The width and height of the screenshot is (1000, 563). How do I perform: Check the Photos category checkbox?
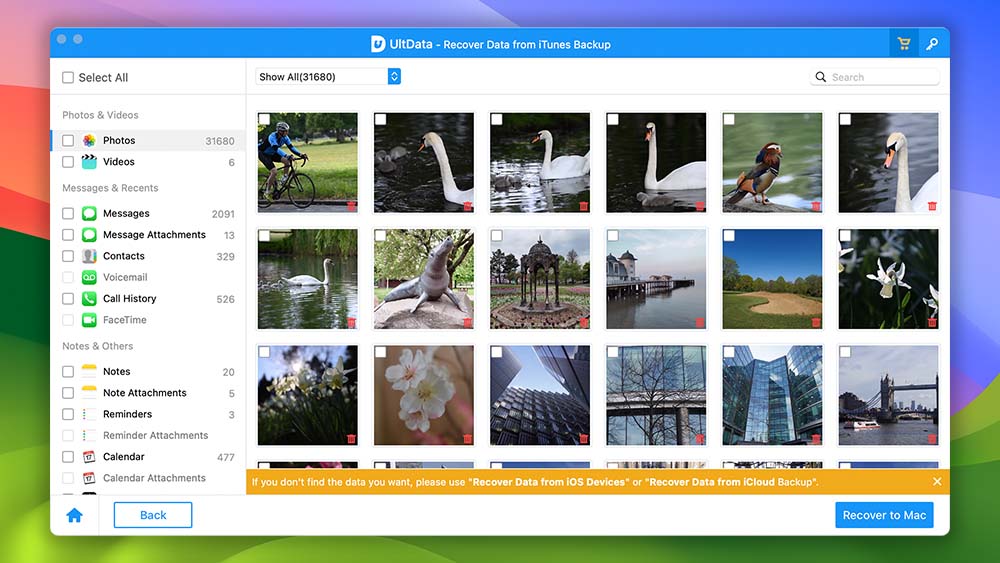pyautogui.click(x=68, y=140)
